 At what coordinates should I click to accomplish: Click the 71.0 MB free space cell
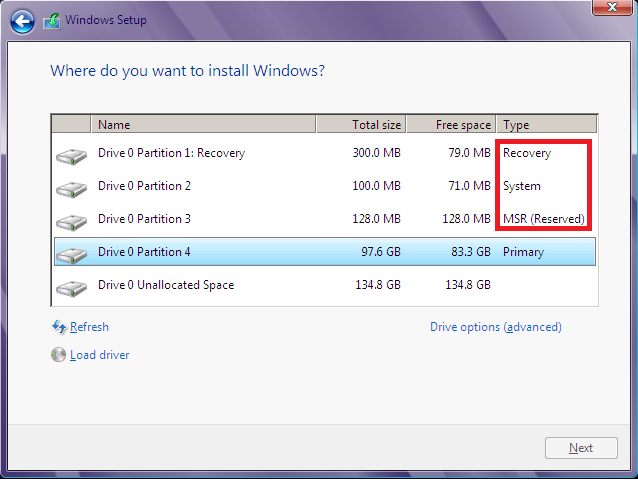(469, 186)
